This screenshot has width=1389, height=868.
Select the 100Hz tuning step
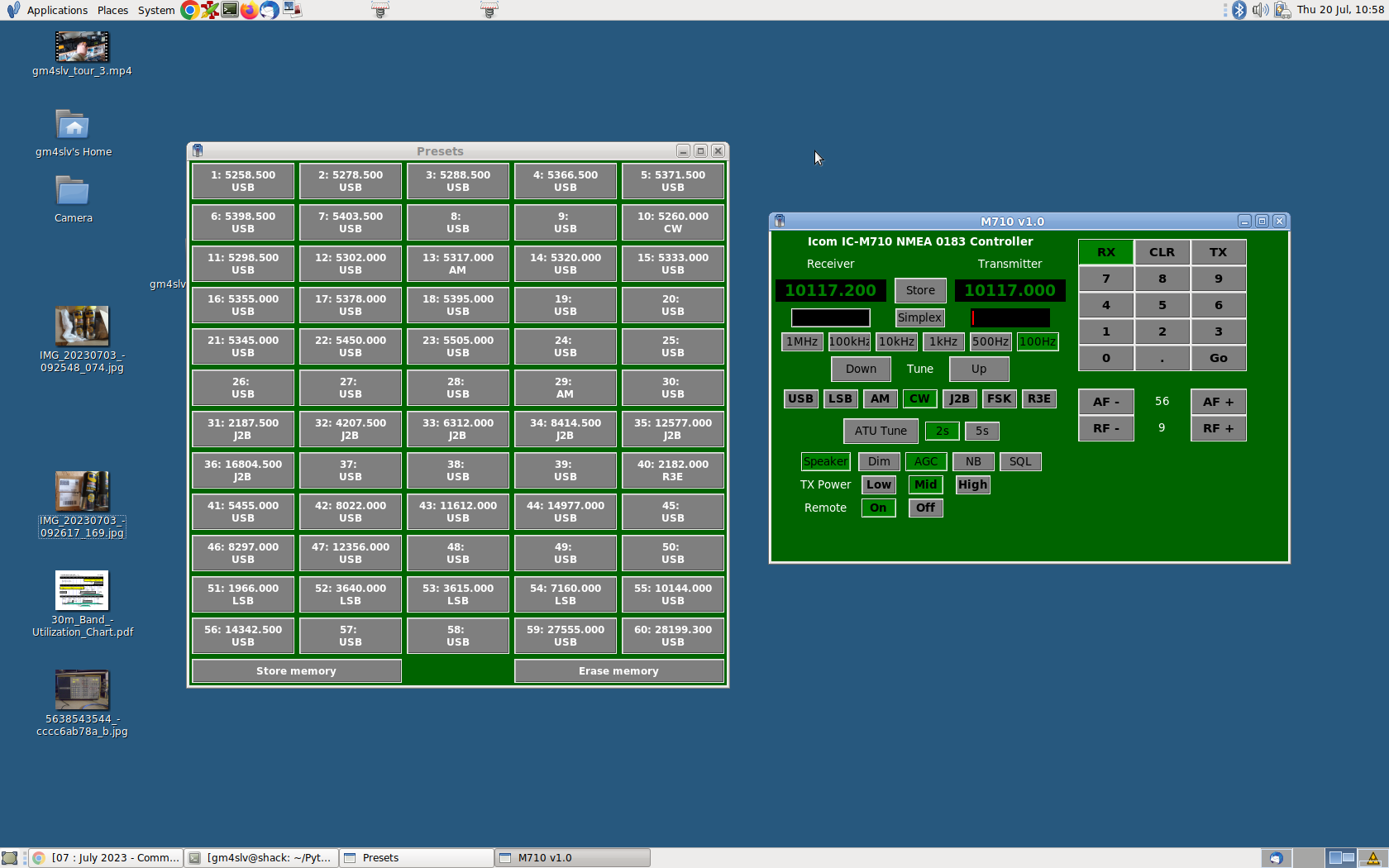pyautogui.click(x=1038, y=341)
